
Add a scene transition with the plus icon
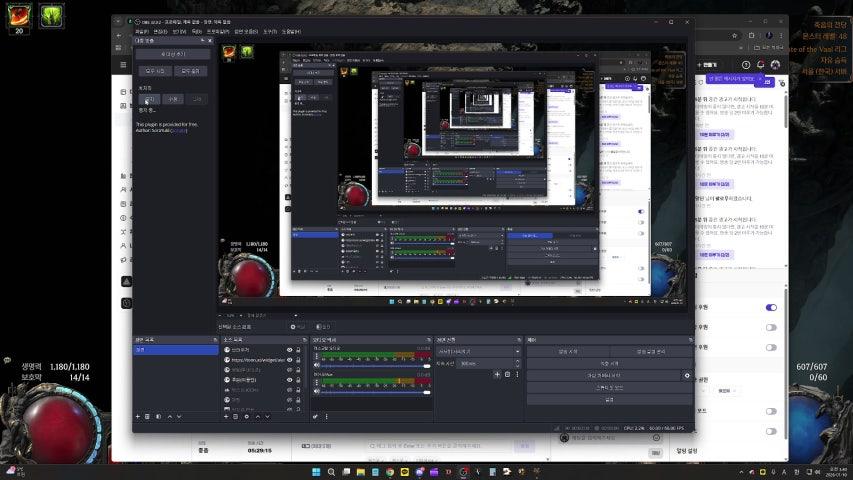497,374
